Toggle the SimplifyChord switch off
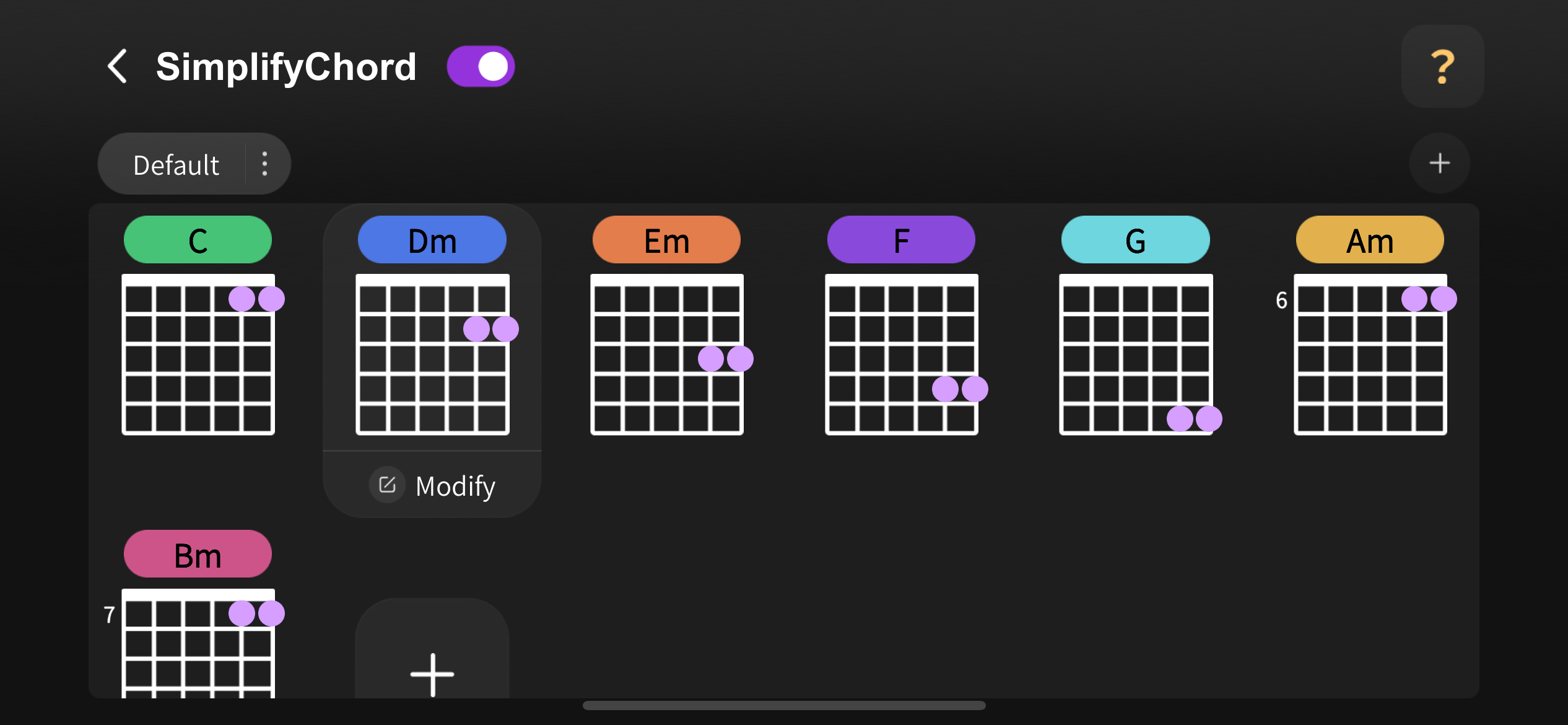1568x725 pixels. (x=481, y=66)
